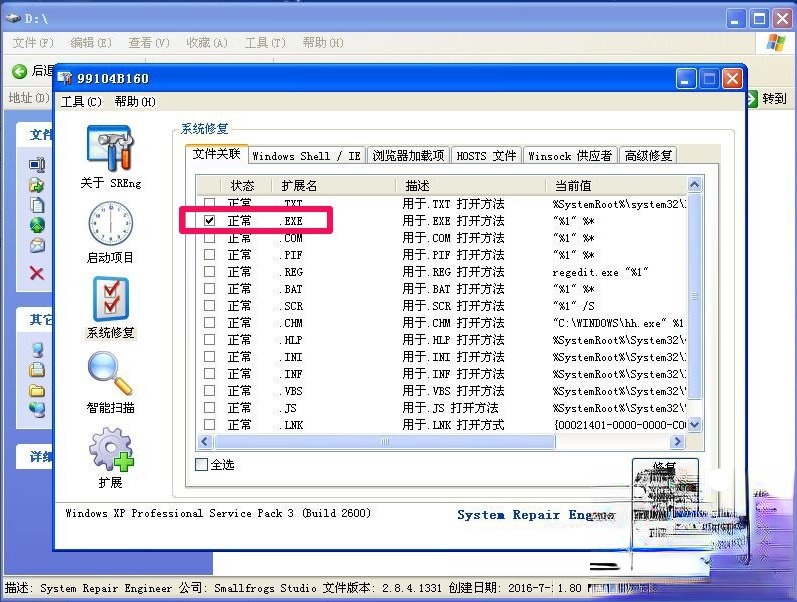Click the green go arrow beside 转到
Viewport: 797px width, 602px height.
coord(752,98)
